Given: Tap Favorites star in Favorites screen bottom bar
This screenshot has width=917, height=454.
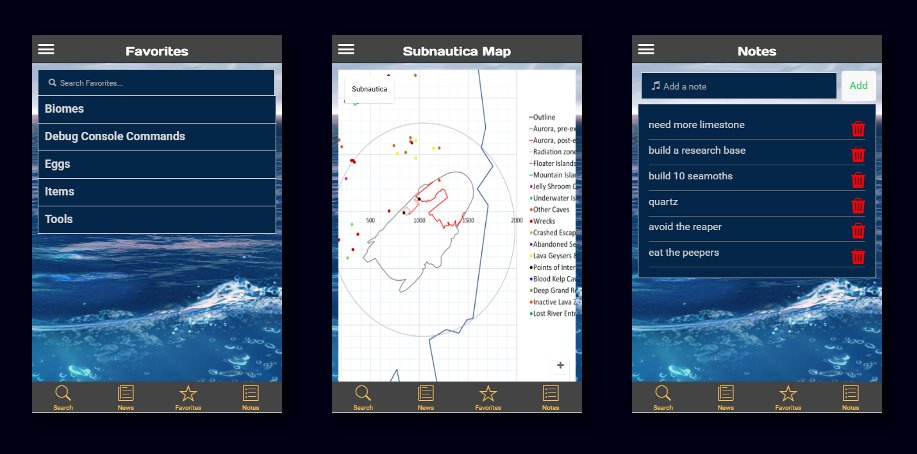Looking at the screenshot, I should click(188, 393).
